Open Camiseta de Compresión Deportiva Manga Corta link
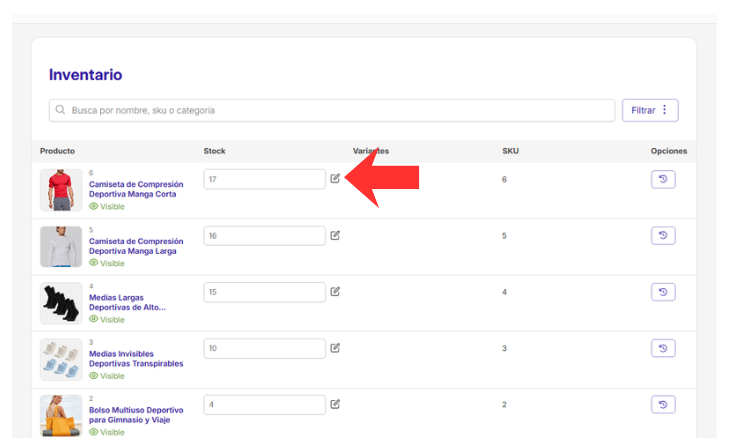748x438 pixels. 135,189
